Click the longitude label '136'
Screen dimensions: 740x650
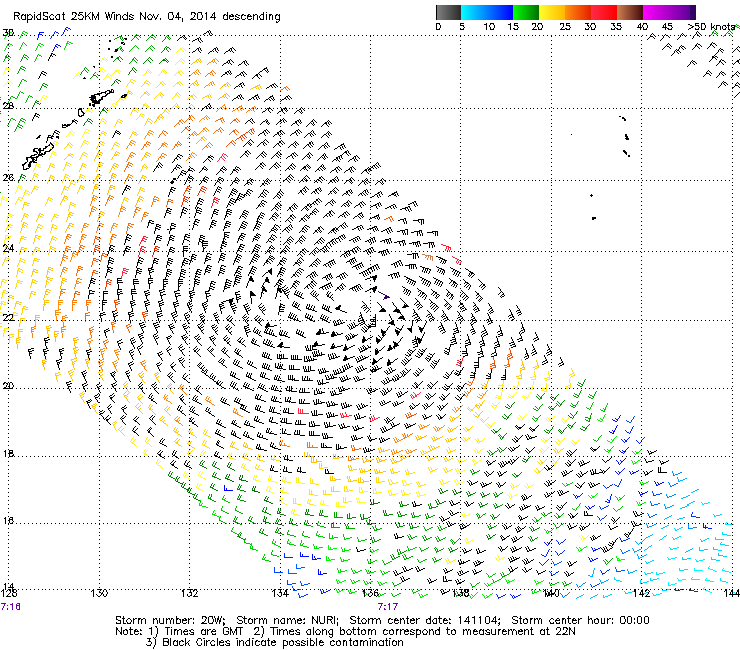[370, 593]
